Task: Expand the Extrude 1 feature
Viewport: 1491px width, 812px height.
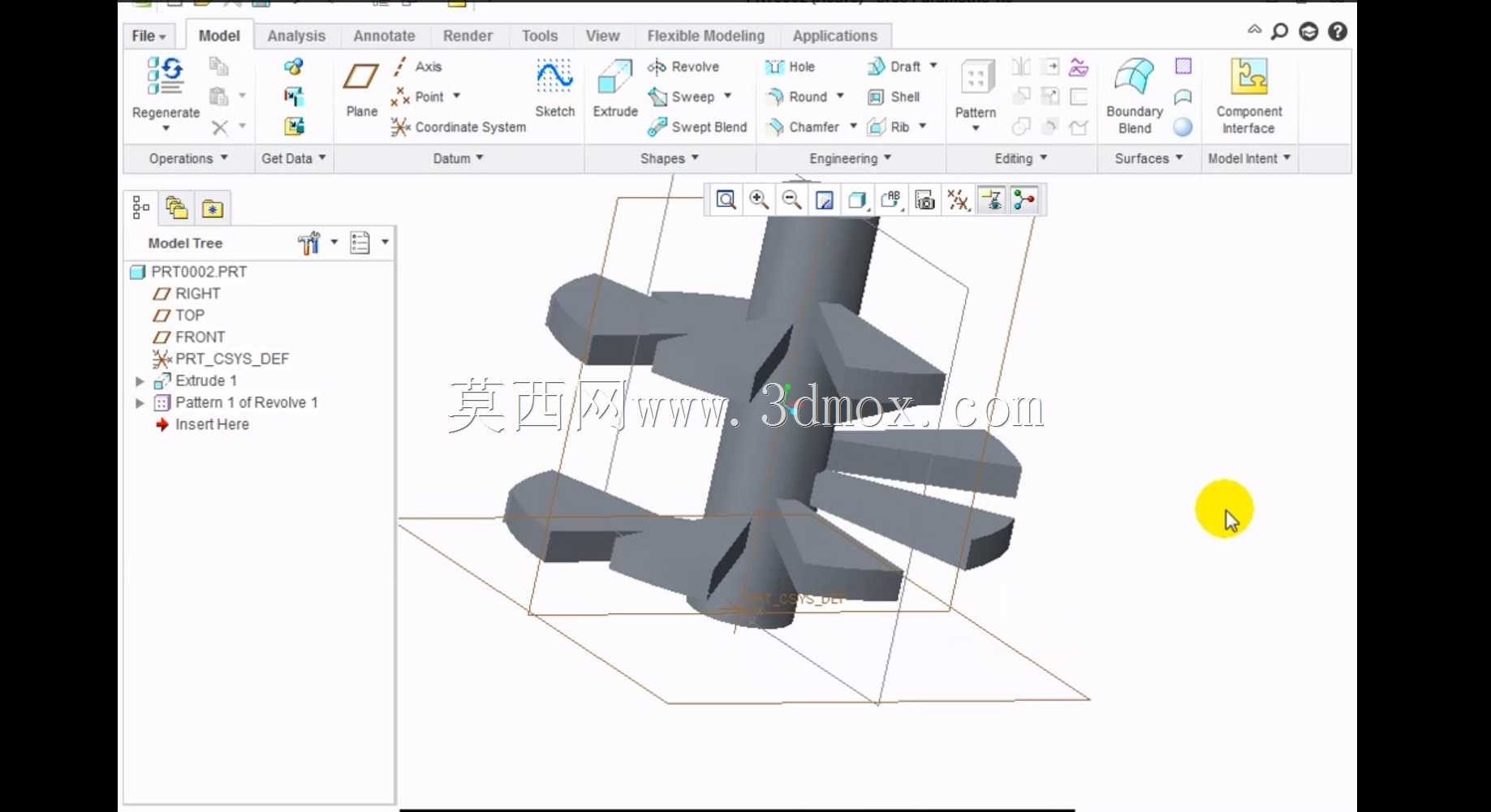Action: click(140, 381)
